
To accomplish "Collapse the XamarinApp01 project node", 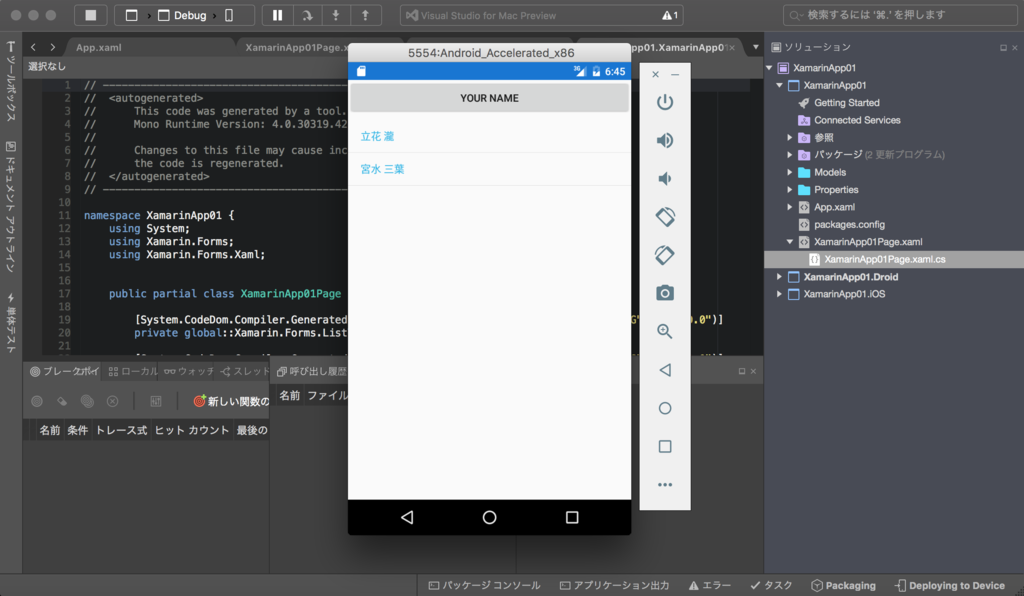I will point(780,86).
